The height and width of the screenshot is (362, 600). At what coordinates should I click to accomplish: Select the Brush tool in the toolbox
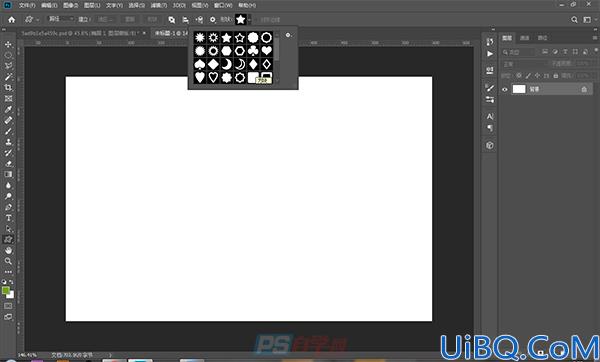tap(8, 131)
